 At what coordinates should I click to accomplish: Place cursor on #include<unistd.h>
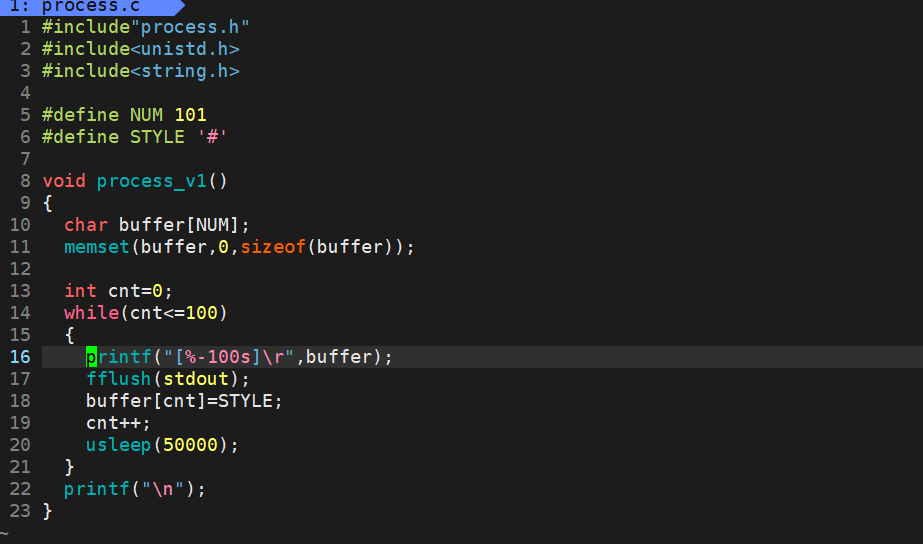(140, 49)
